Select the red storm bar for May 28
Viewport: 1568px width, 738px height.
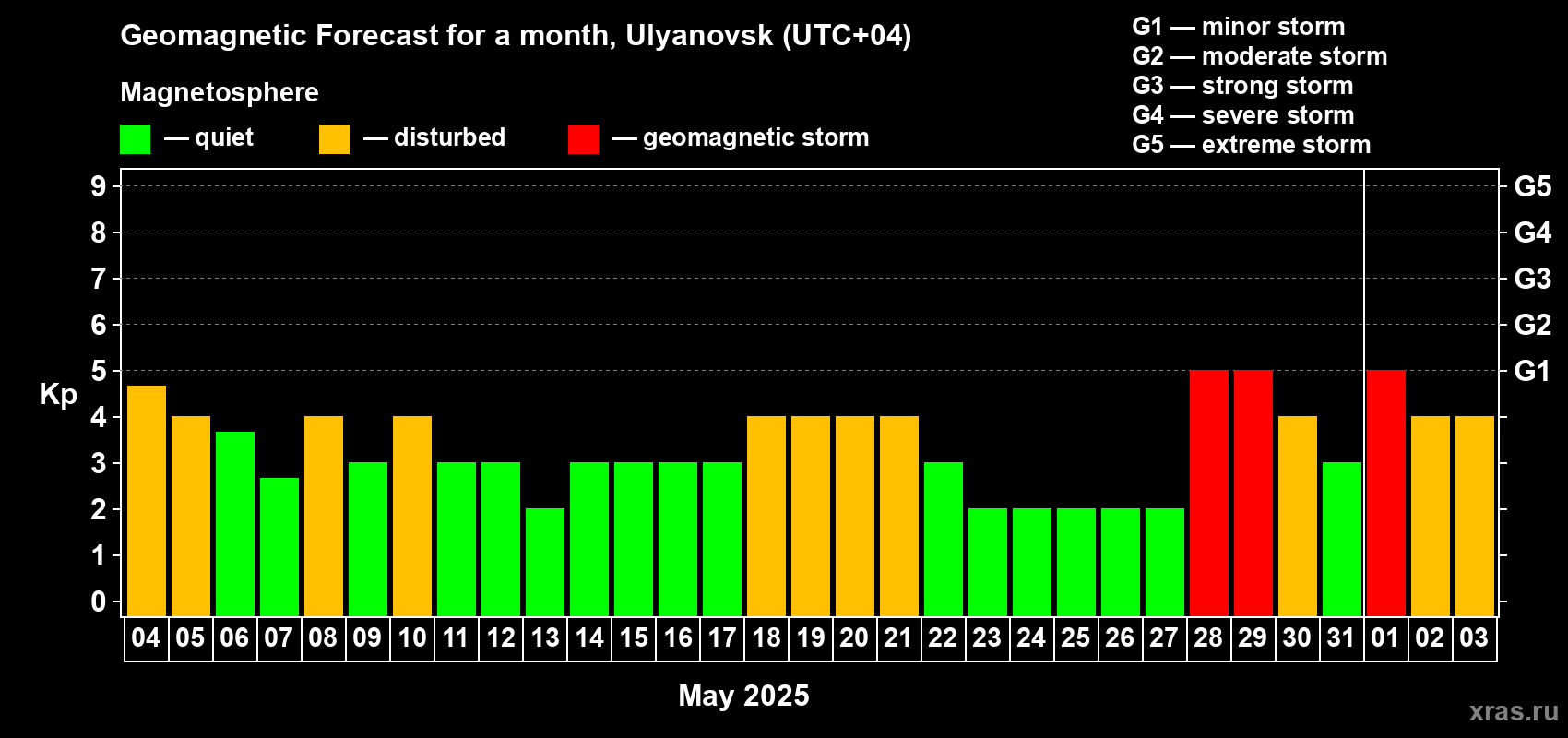point(1209,494)
